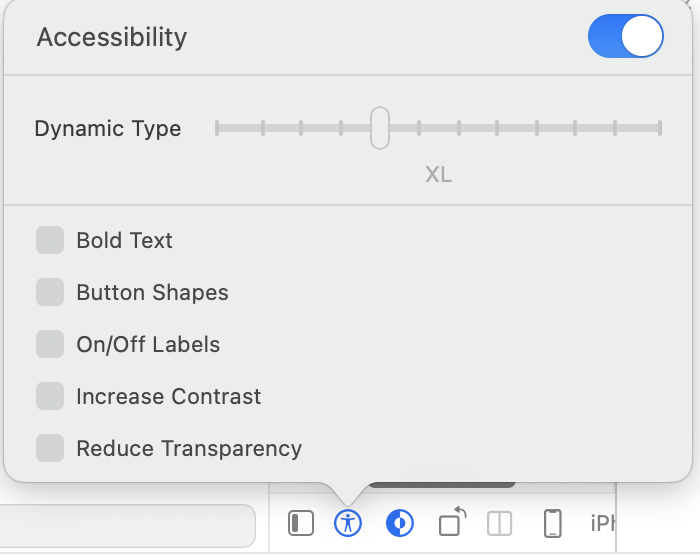700x560 pixels.
Task: Set Dynamic Type to the smallest tick
Action: click(x=217, y=128)
